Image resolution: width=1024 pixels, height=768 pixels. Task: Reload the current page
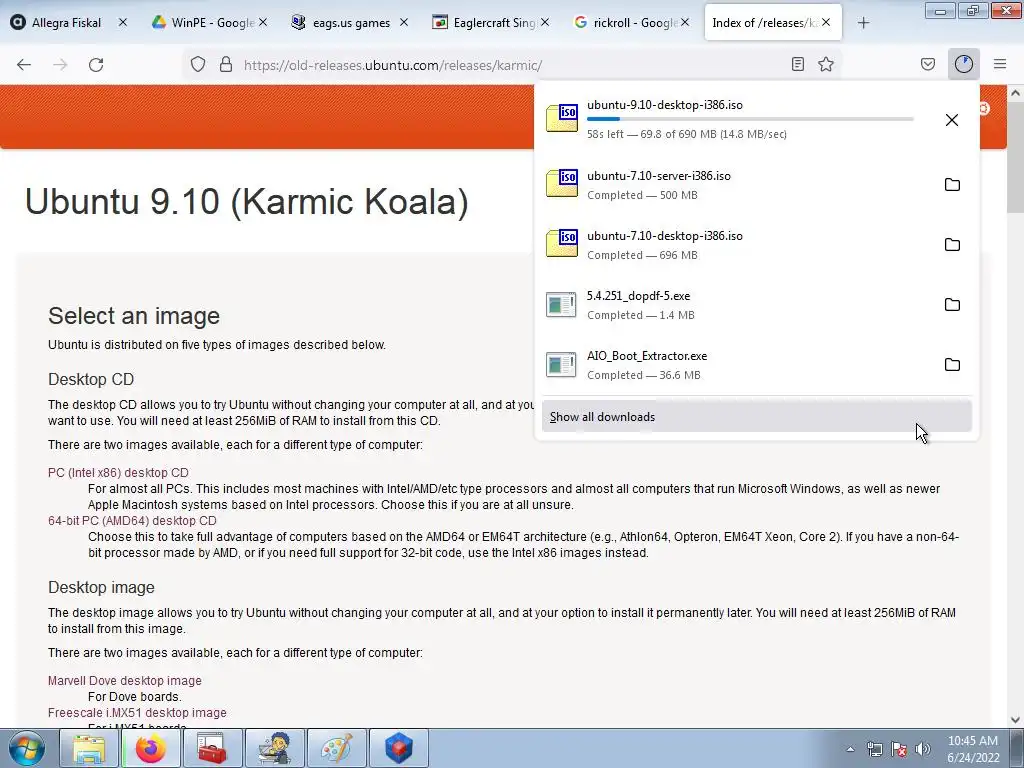[96, 65]
